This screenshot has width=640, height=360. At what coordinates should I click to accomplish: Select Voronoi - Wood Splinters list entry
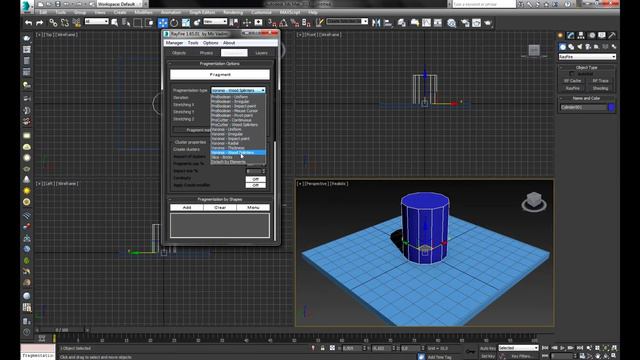238,153
